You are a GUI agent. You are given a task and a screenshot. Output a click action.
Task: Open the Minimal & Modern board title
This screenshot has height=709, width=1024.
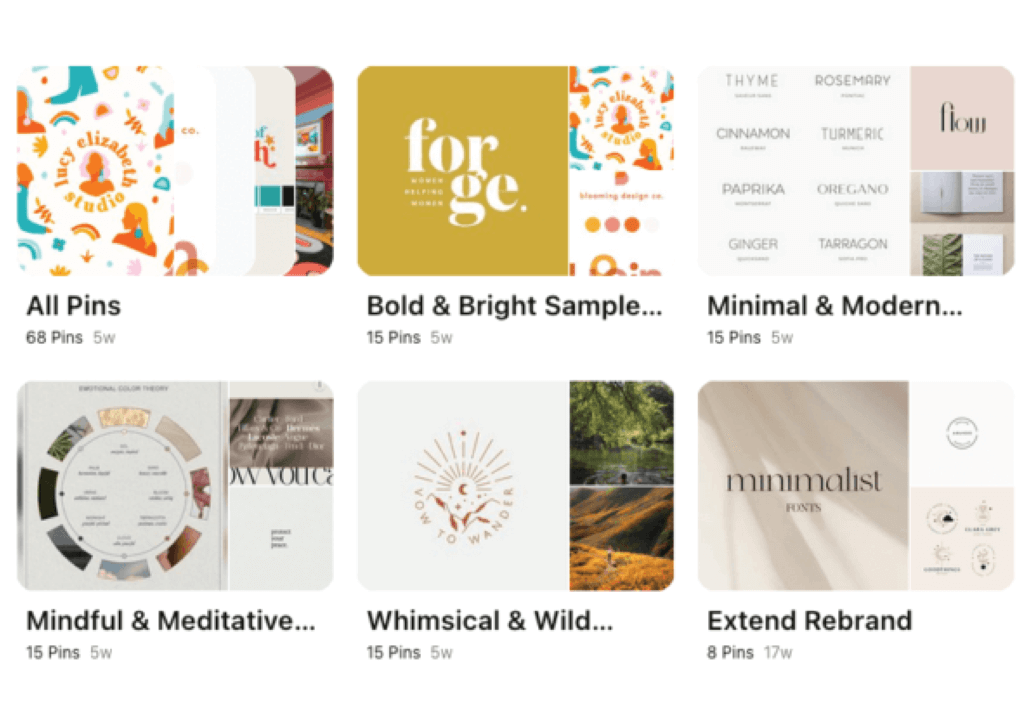point(835,306)
